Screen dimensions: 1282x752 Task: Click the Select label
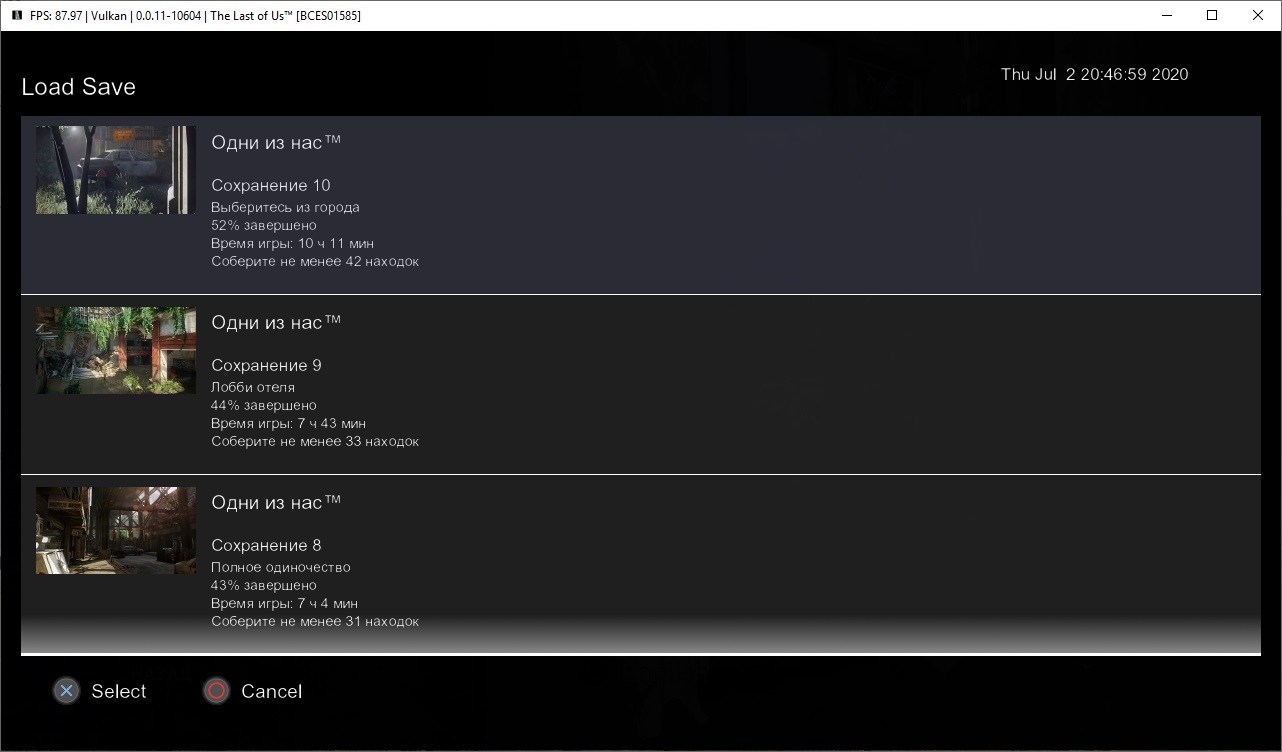pos(119,691)
